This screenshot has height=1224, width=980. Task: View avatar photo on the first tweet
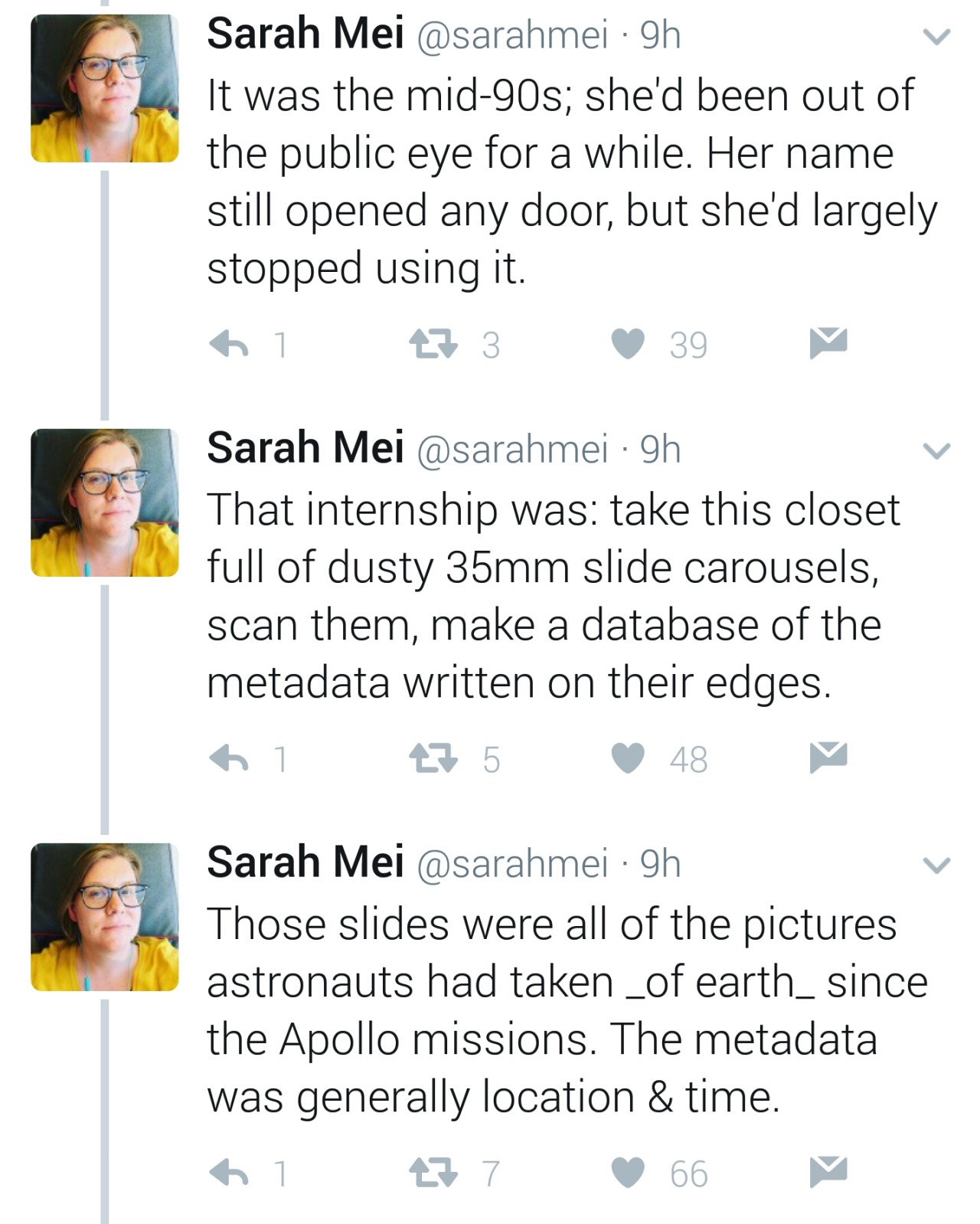point(104,88)
